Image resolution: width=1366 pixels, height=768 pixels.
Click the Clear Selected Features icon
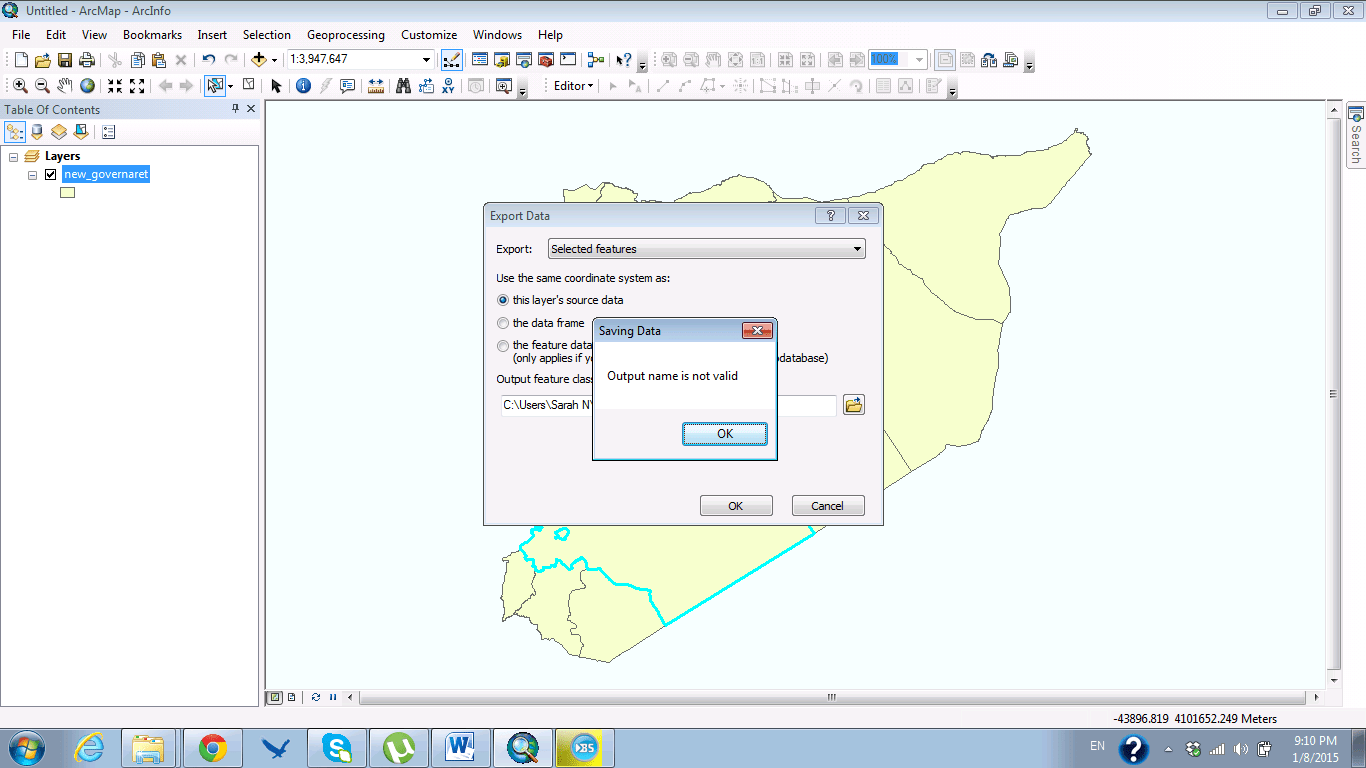click(x=248, y=86)
